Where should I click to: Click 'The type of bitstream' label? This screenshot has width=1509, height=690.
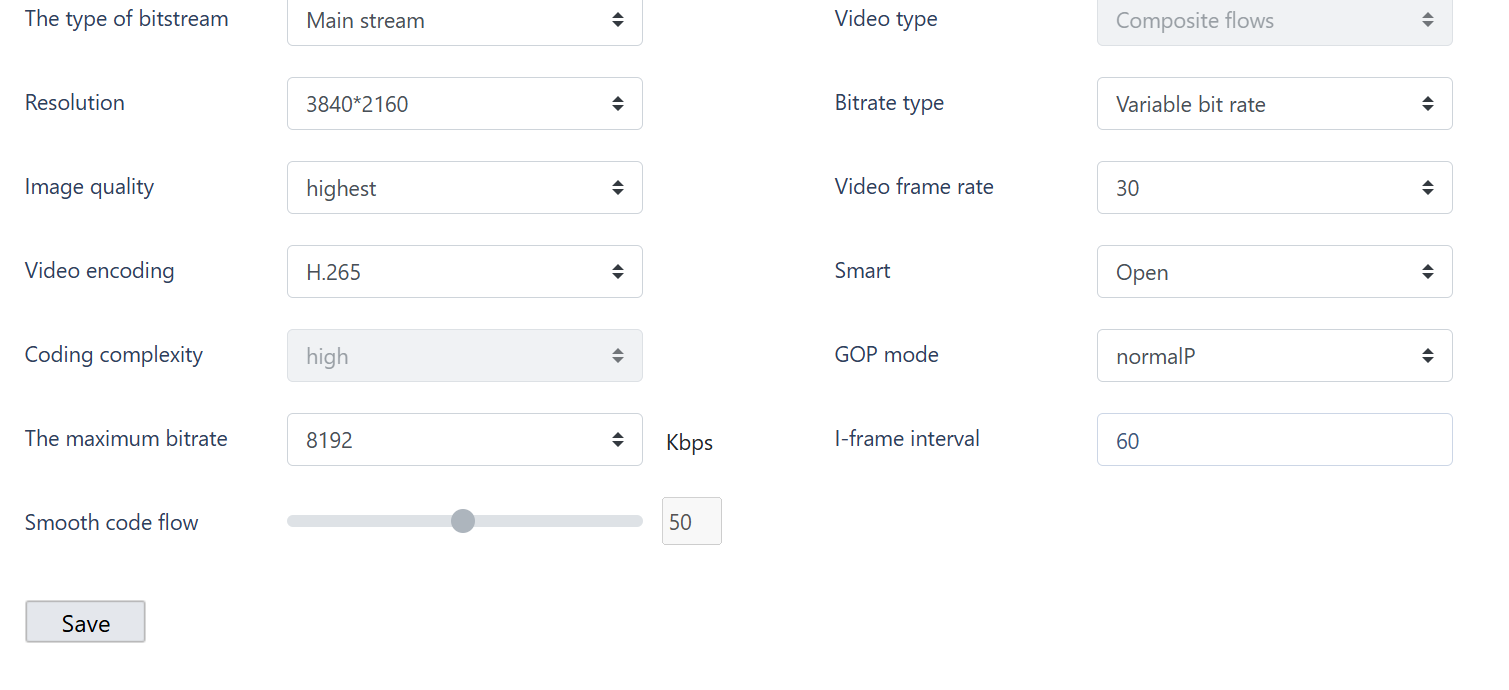[x=126, y=19]
